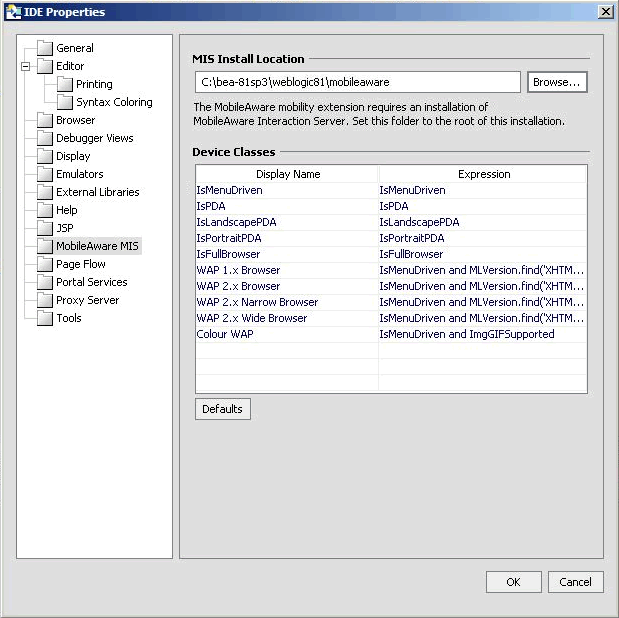The width and height of the screenshot is (619, 618).
Task: Select IsPortraitPDA display name cell
Action: (x=287, y=239)
